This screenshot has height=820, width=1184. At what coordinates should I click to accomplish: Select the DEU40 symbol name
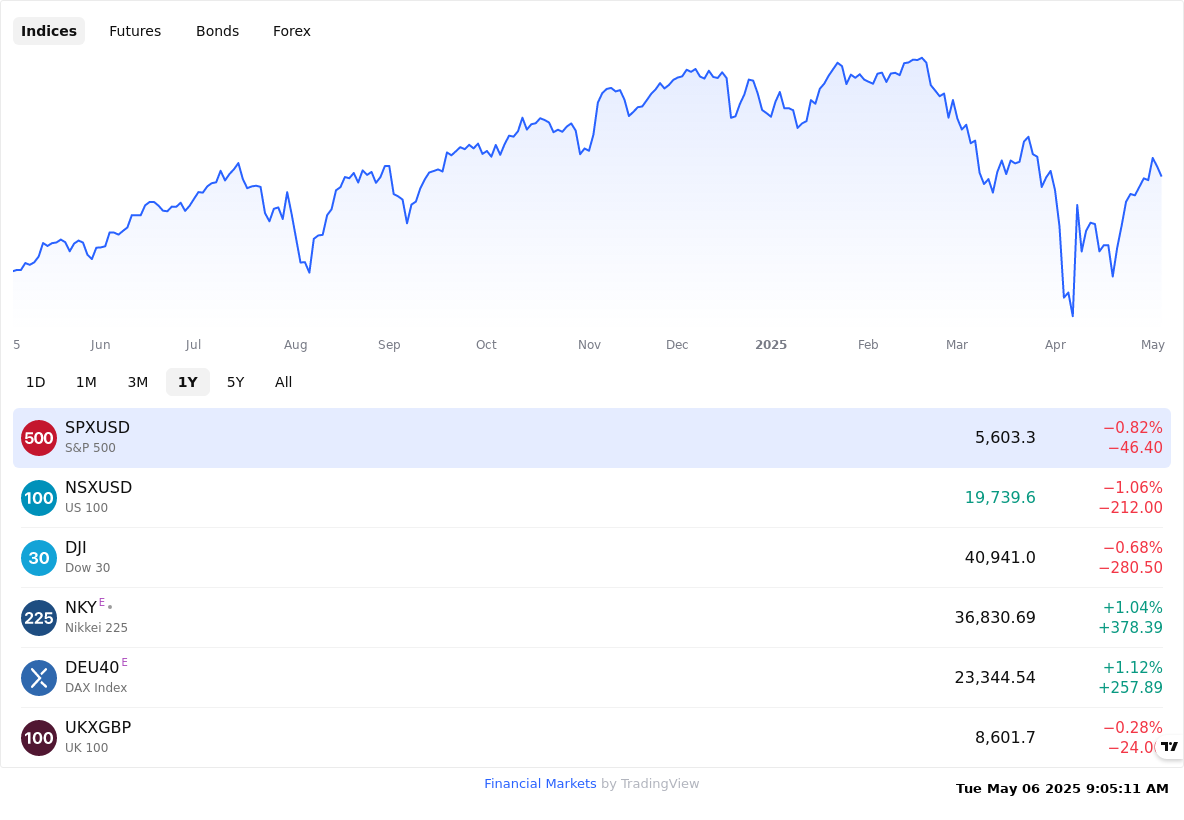tap(92, 667)
